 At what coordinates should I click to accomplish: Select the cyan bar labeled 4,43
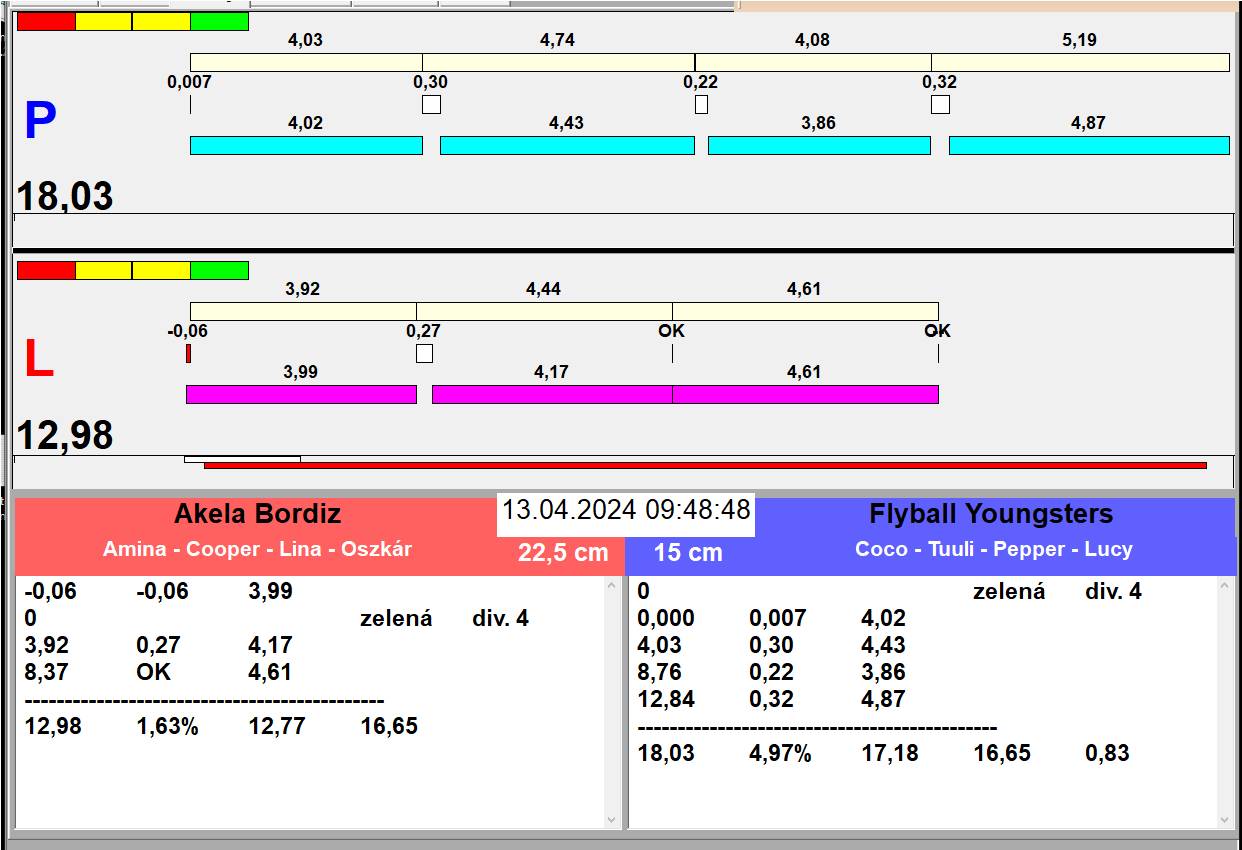coord(567,145)
